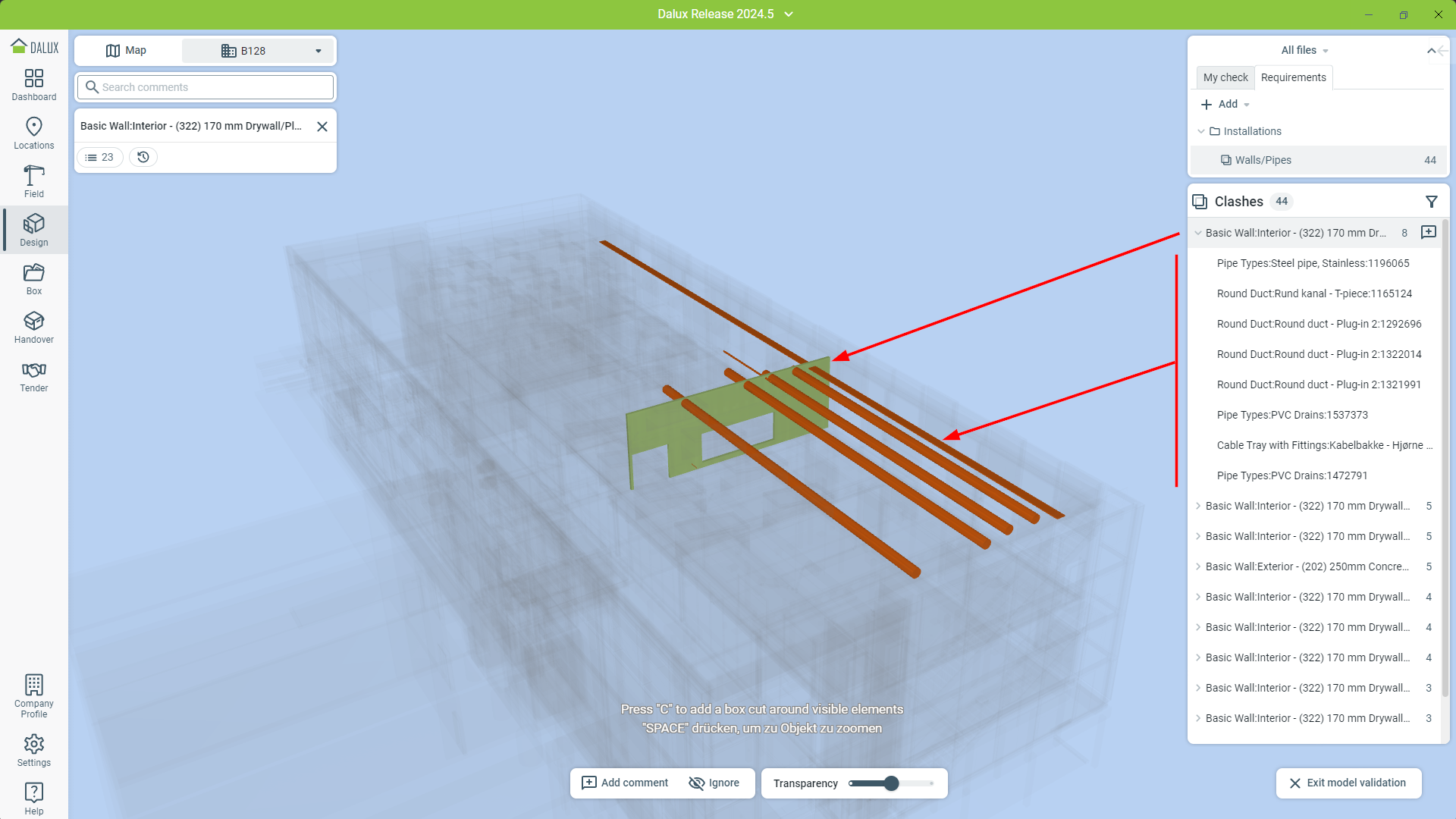Switch to the Requirements tab
The width and height of the screenshot is (1456, 819).
tap(1293, 77)
